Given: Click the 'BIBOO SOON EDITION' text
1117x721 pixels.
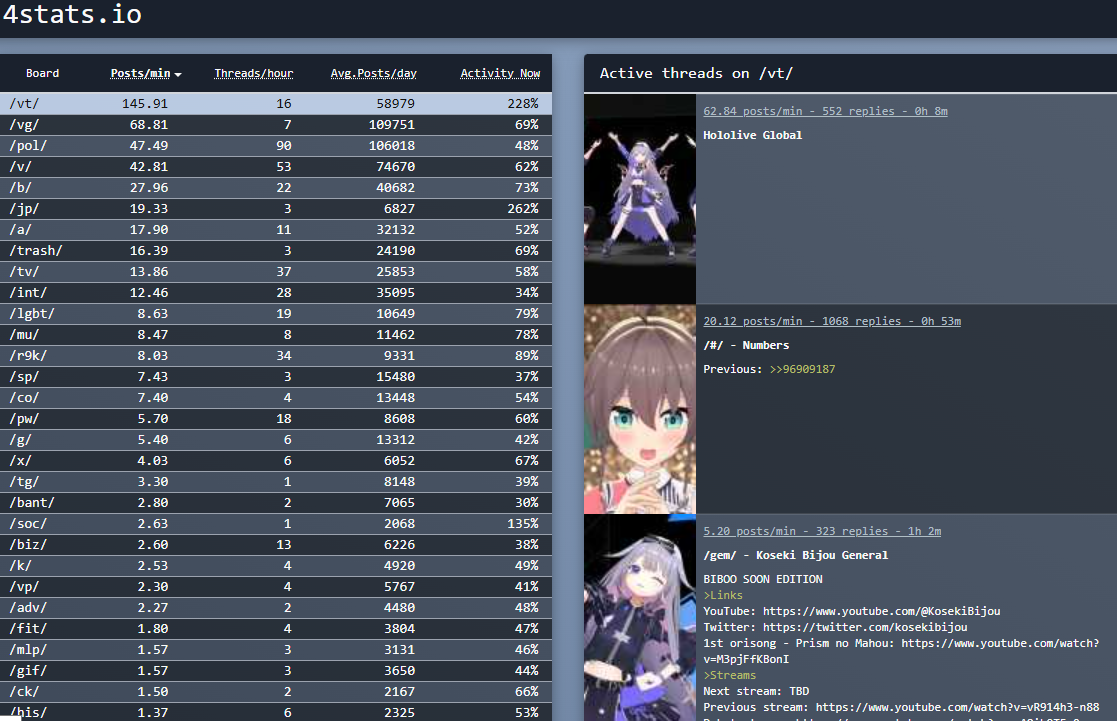Looking at the screenshot, I should 763,579.
